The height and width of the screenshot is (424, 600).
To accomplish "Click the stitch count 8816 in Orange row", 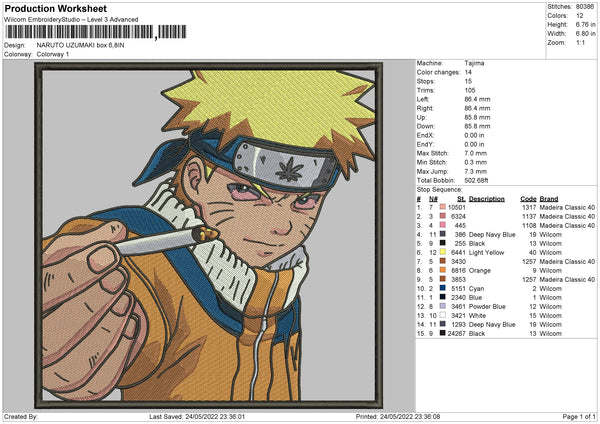I will pyautogui.click(x=458, y=271).
